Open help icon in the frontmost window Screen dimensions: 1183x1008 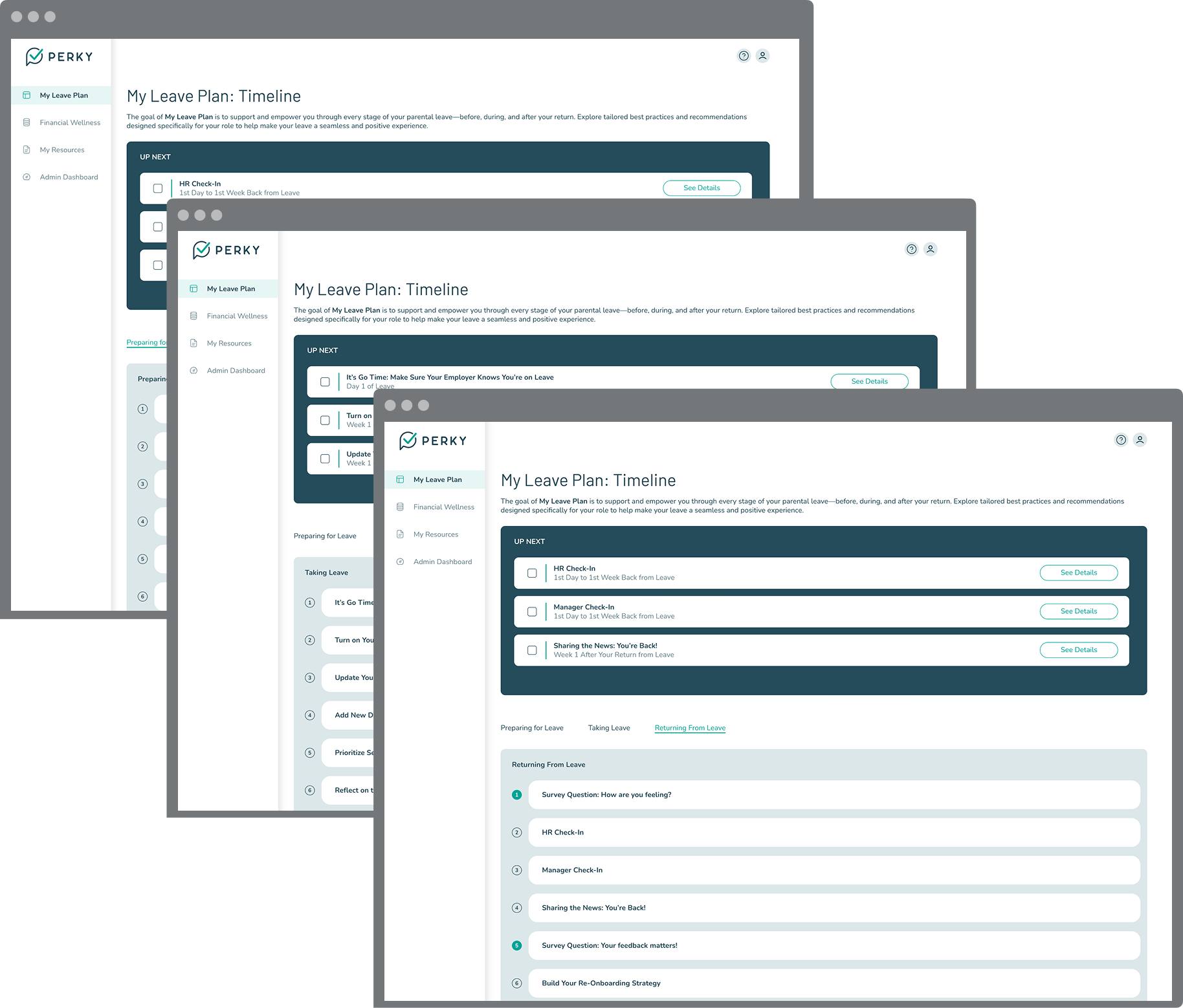click(1121, 440)
